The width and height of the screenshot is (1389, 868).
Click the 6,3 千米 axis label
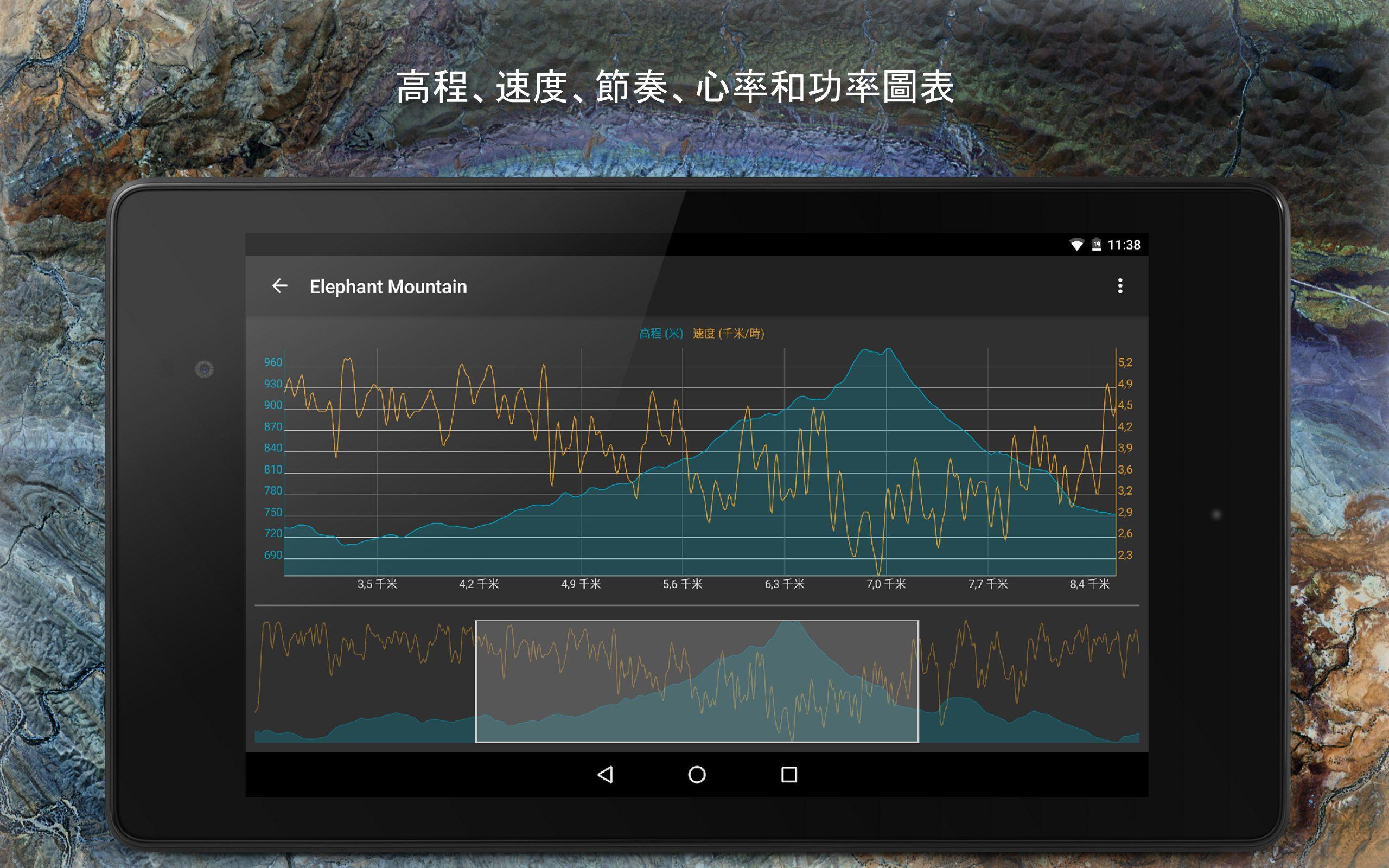pos(784,584)
